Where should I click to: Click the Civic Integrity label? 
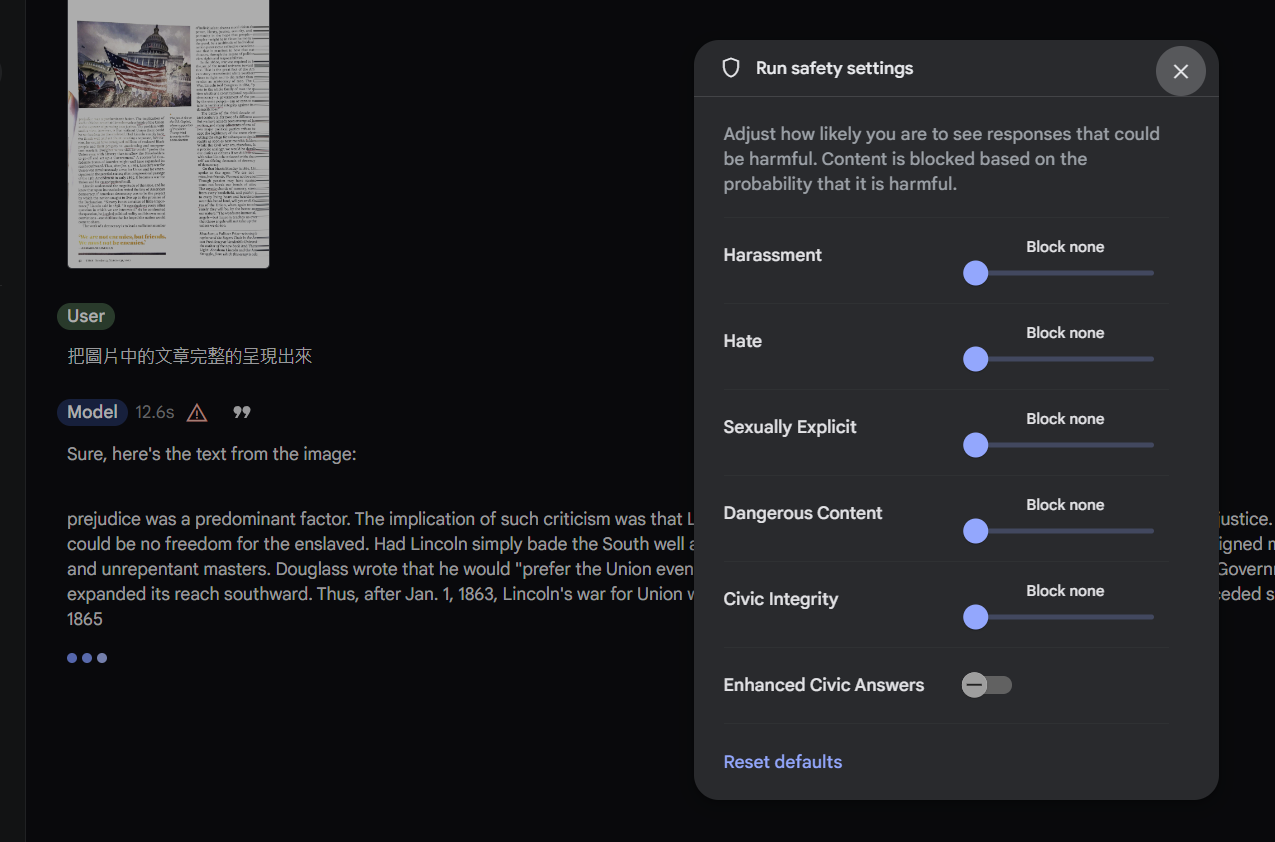click(781, 599)
